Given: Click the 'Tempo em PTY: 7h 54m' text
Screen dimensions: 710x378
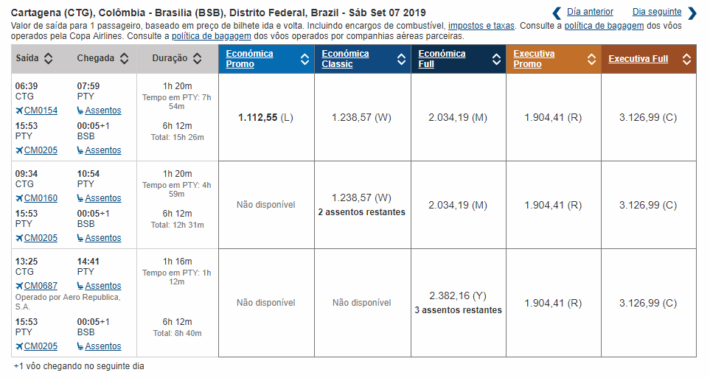Looking at the screenshot, I should click(177, 102).
